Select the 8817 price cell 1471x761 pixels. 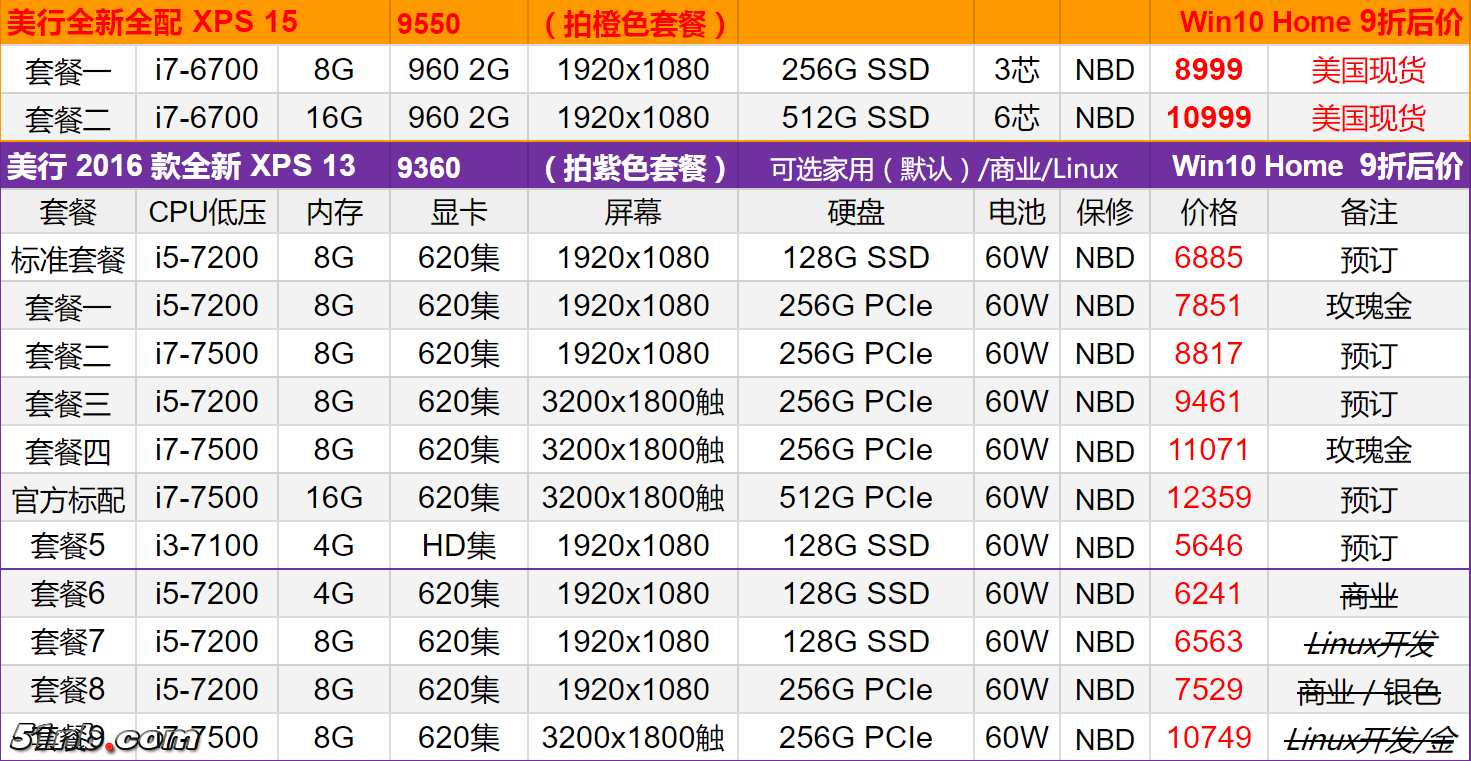click(1209, 354)
